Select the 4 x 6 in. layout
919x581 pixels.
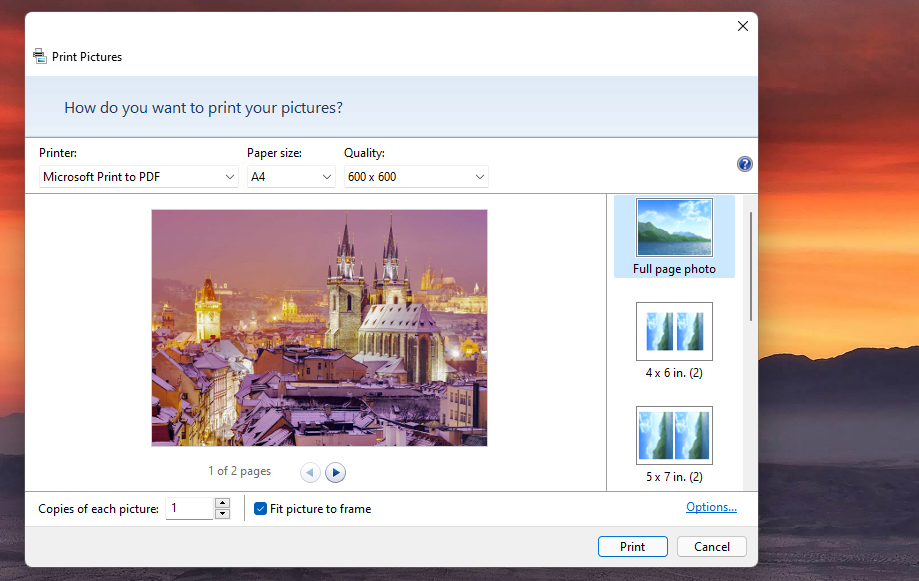pyautogui.click(x=674, y=330)
